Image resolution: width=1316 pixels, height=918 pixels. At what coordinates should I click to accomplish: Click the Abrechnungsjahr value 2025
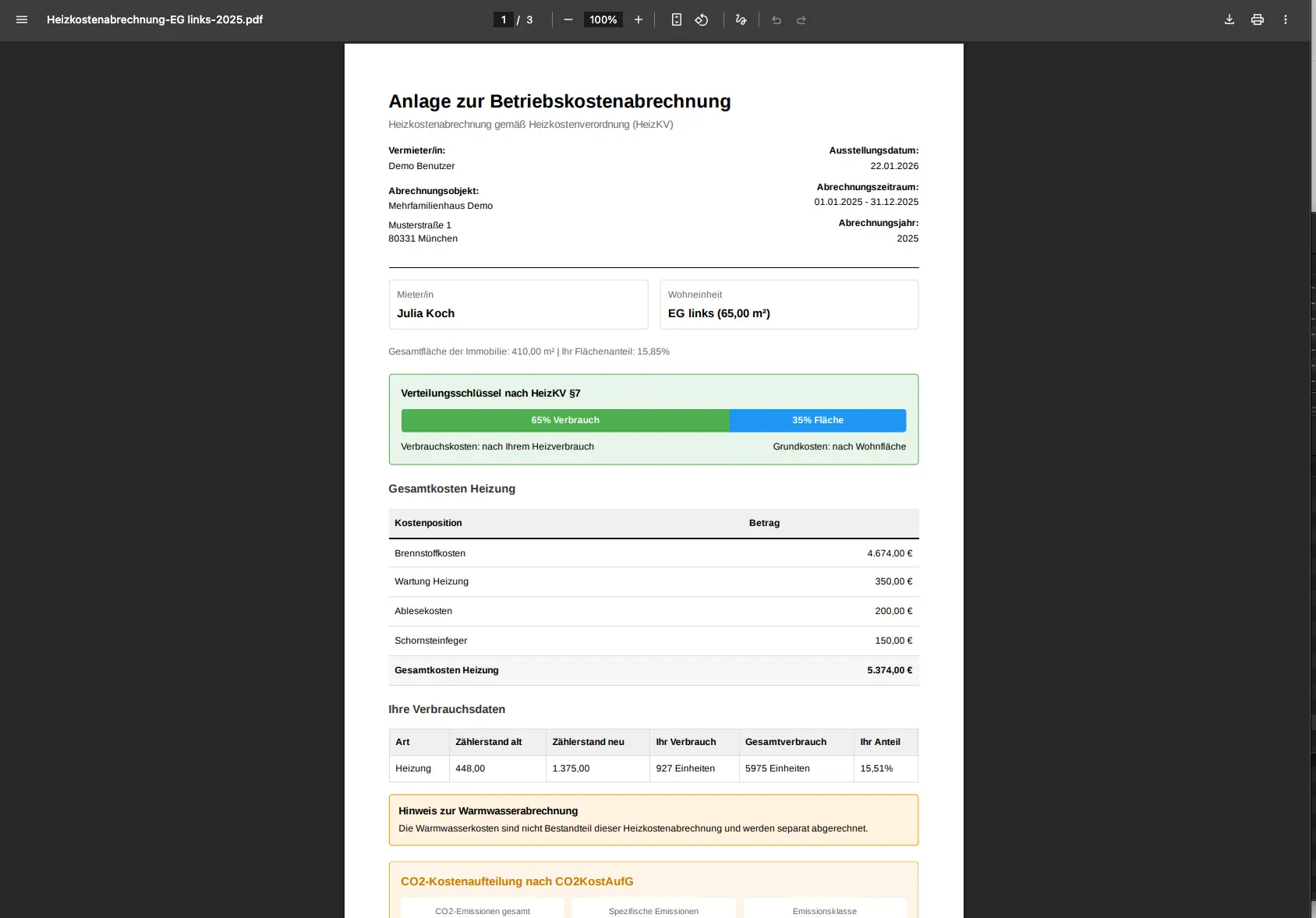(x=907, y=238)
